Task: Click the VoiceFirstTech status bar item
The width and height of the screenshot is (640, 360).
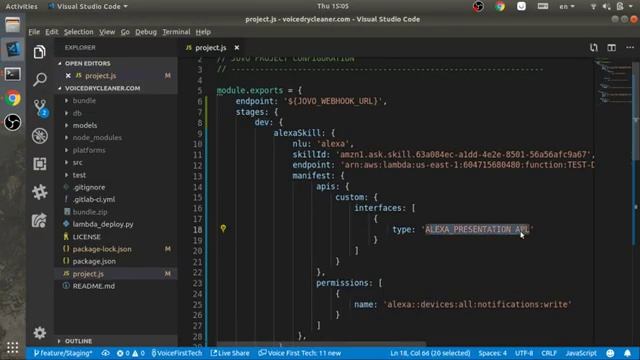Action: [177, 353]
